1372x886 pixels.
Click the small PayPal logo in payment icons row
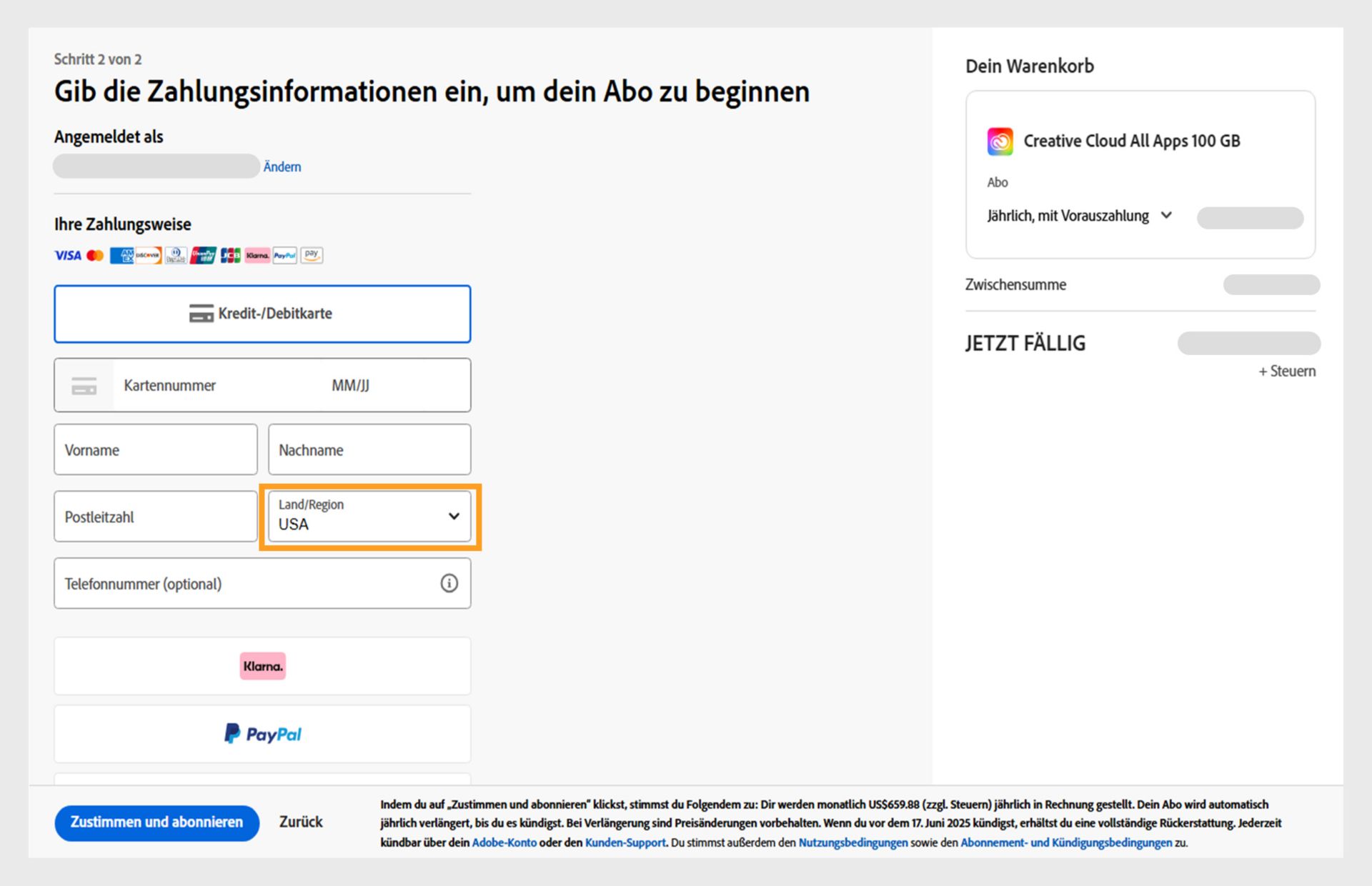(x=284, y=255)
